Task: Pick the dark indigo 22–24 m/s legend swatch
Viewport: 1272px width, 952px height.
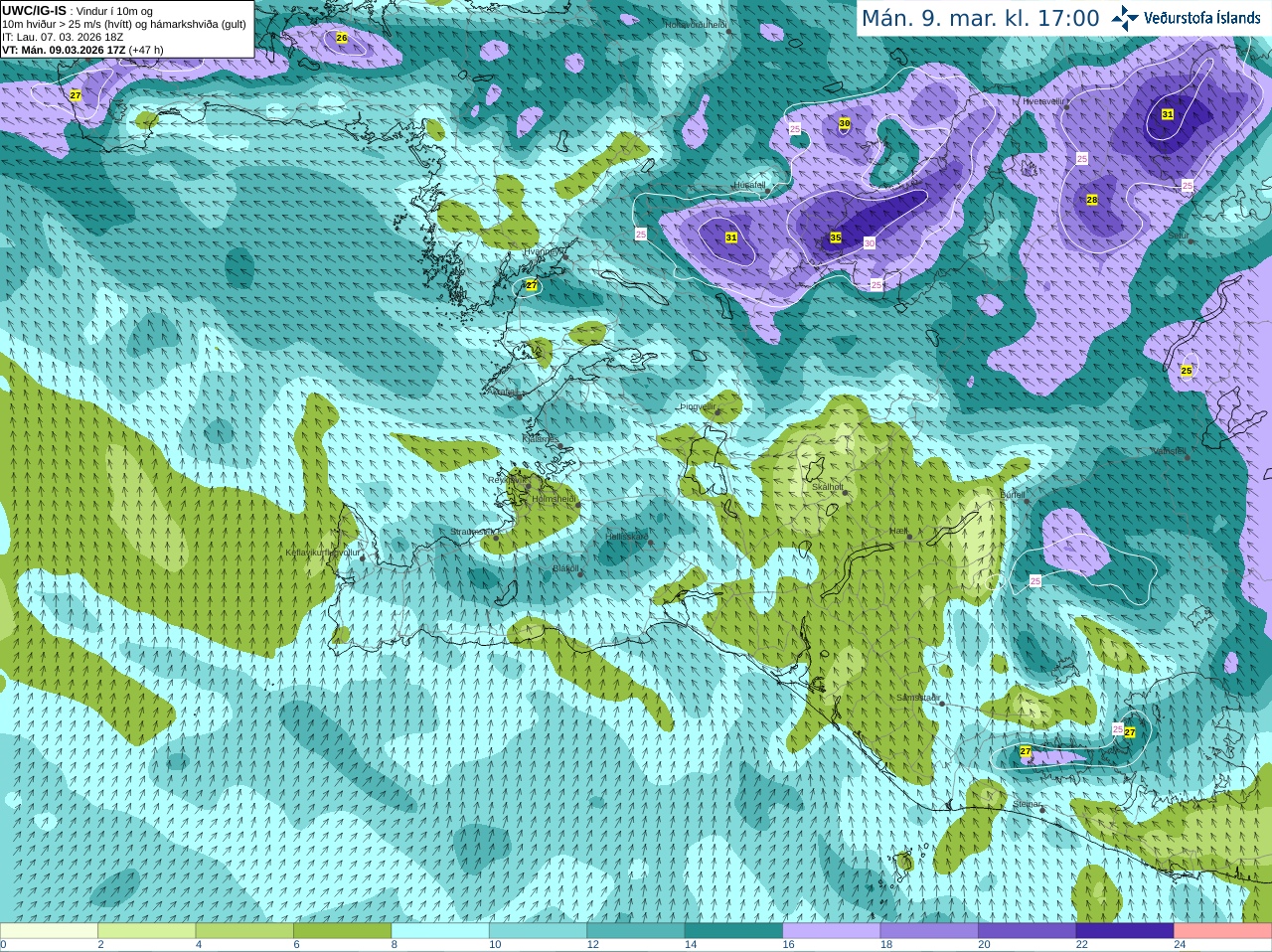Action: [x=1125, y=931]
